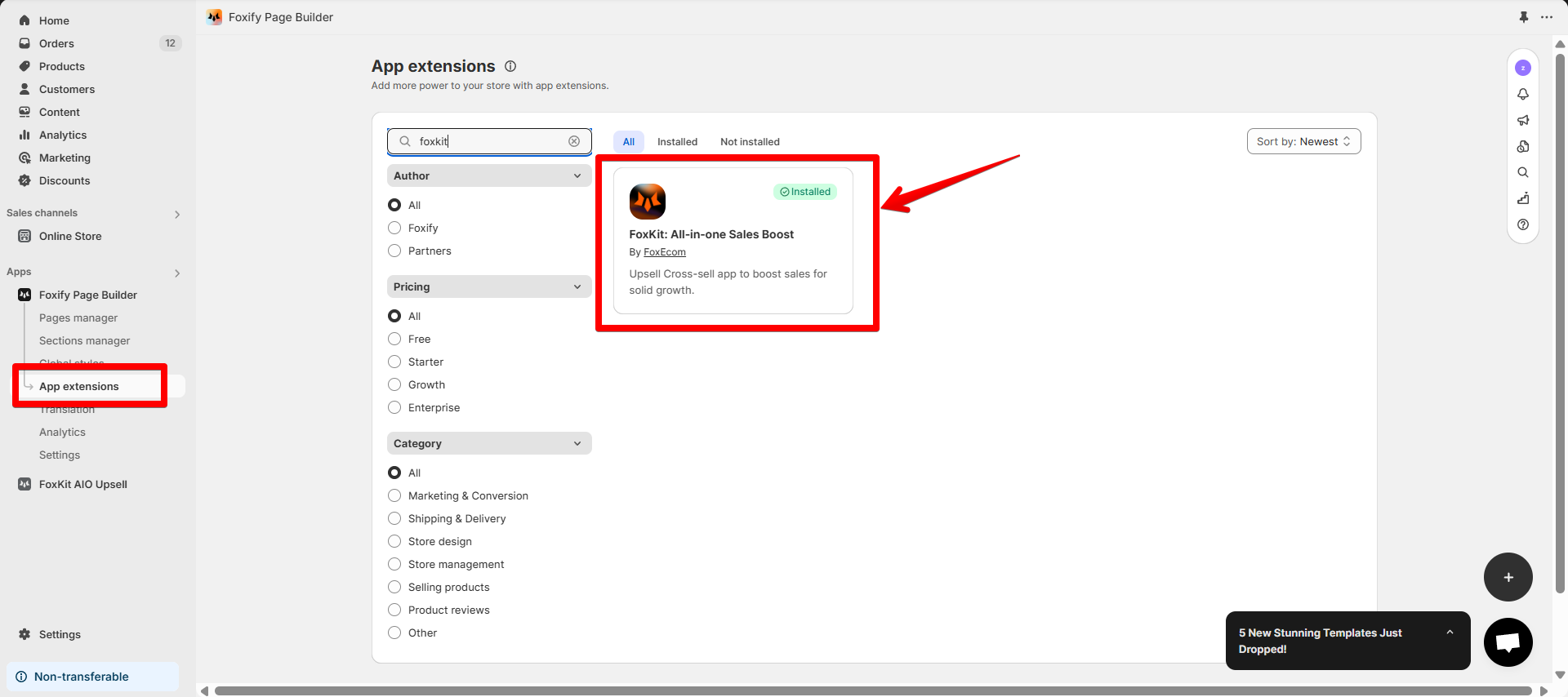
Task: Click the App extensions info icon
Action: [510, 66]
